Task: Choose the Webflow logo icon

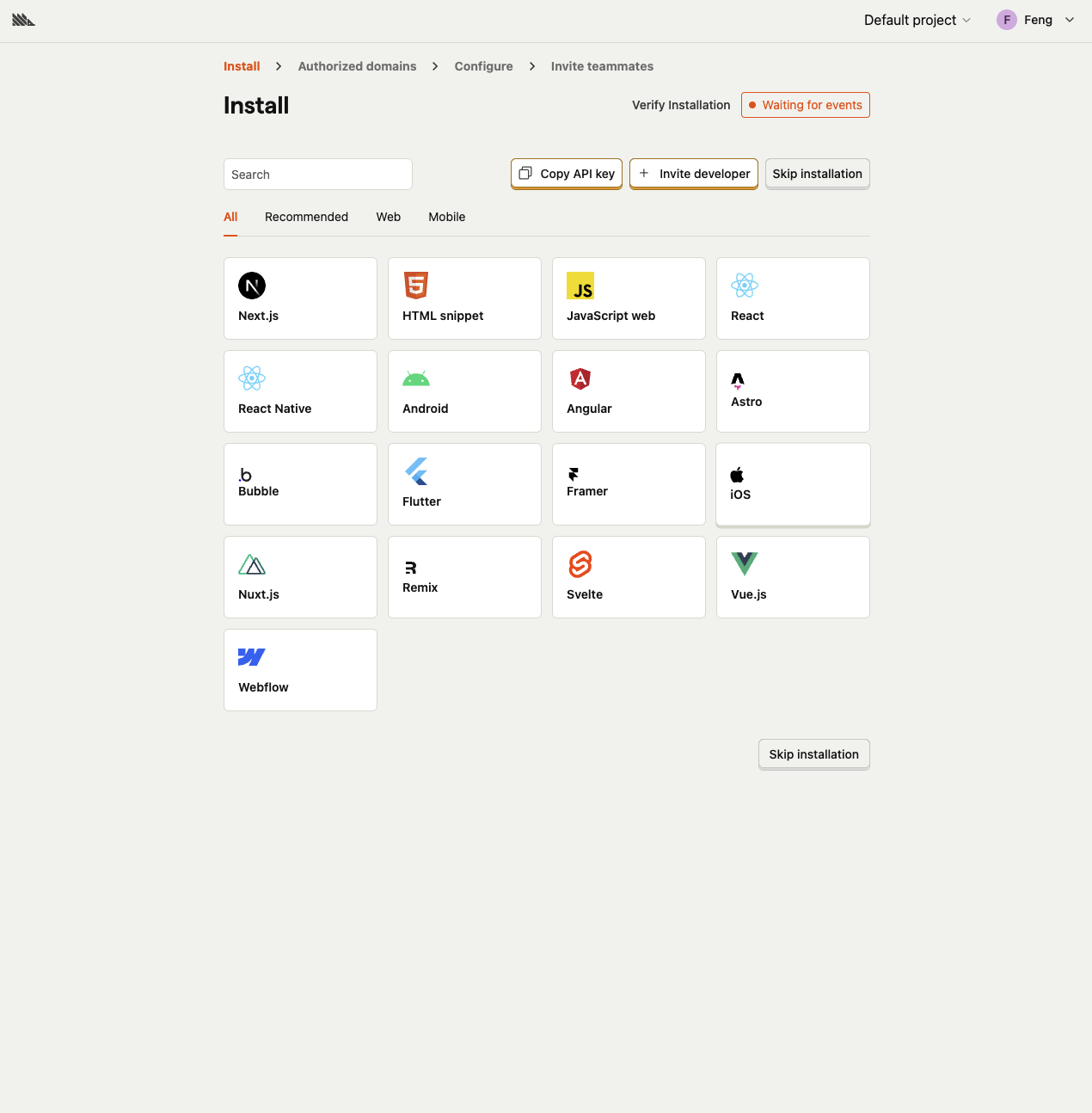Action: (252, 657)
